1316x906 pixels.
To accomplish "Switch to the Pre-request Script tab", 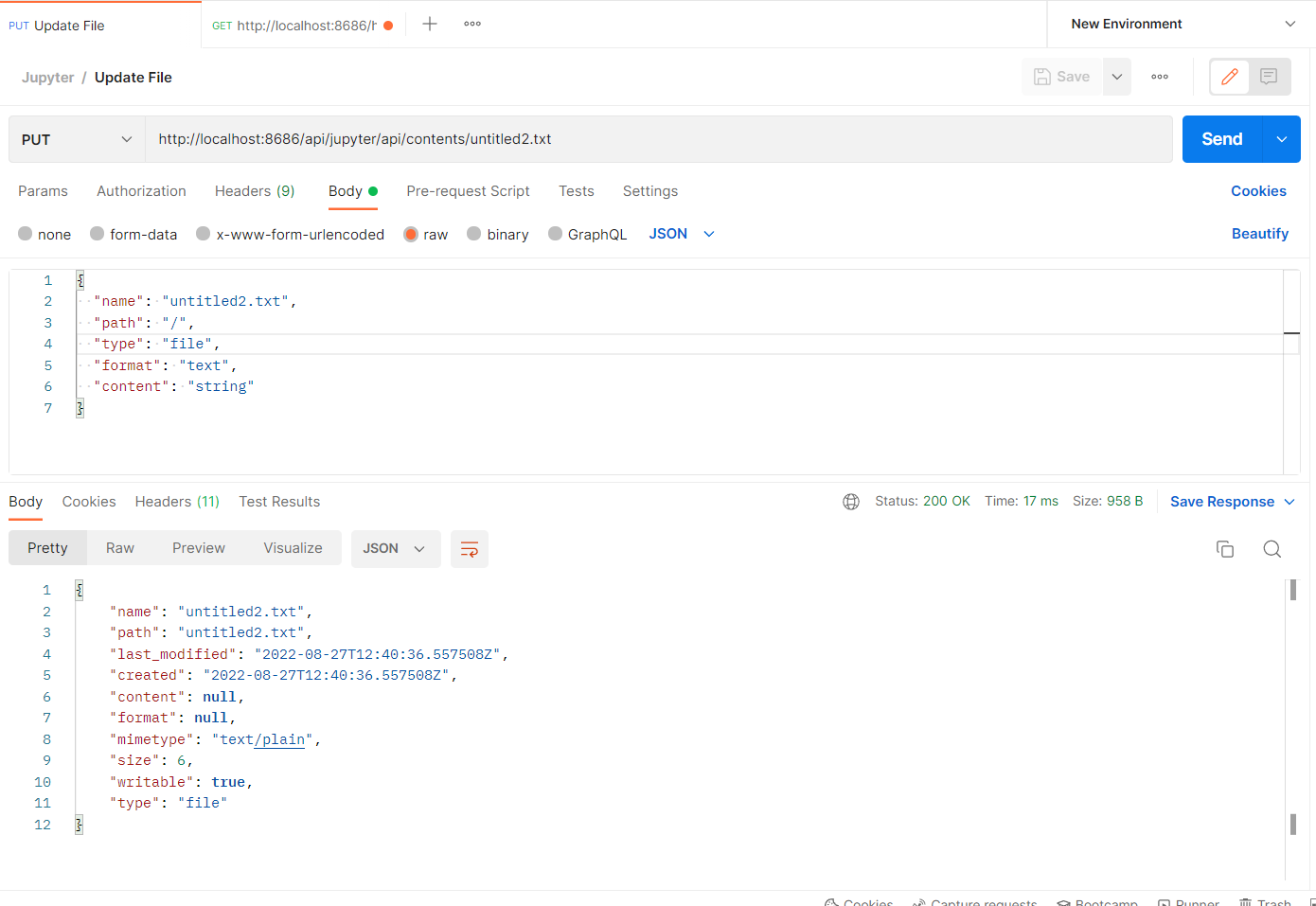I will tap(468, 191).
